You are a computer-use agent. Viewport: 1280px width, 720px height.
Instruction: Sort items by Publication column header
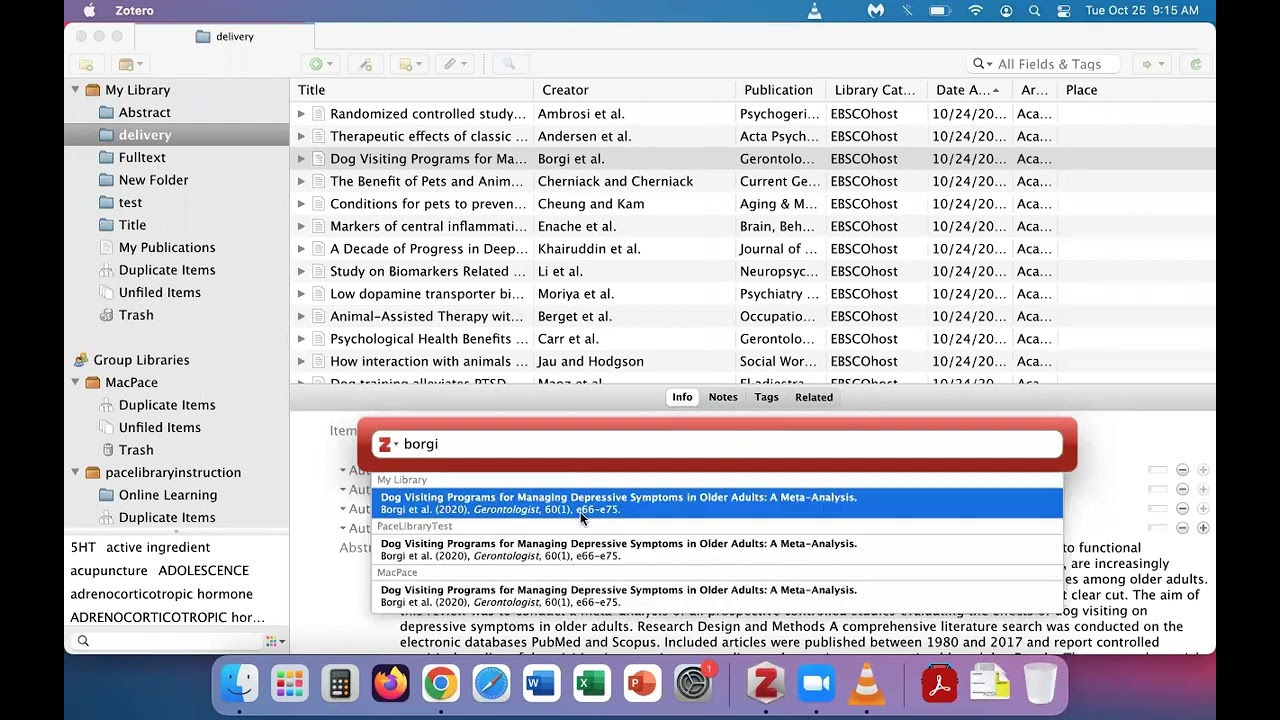(779, 90)
